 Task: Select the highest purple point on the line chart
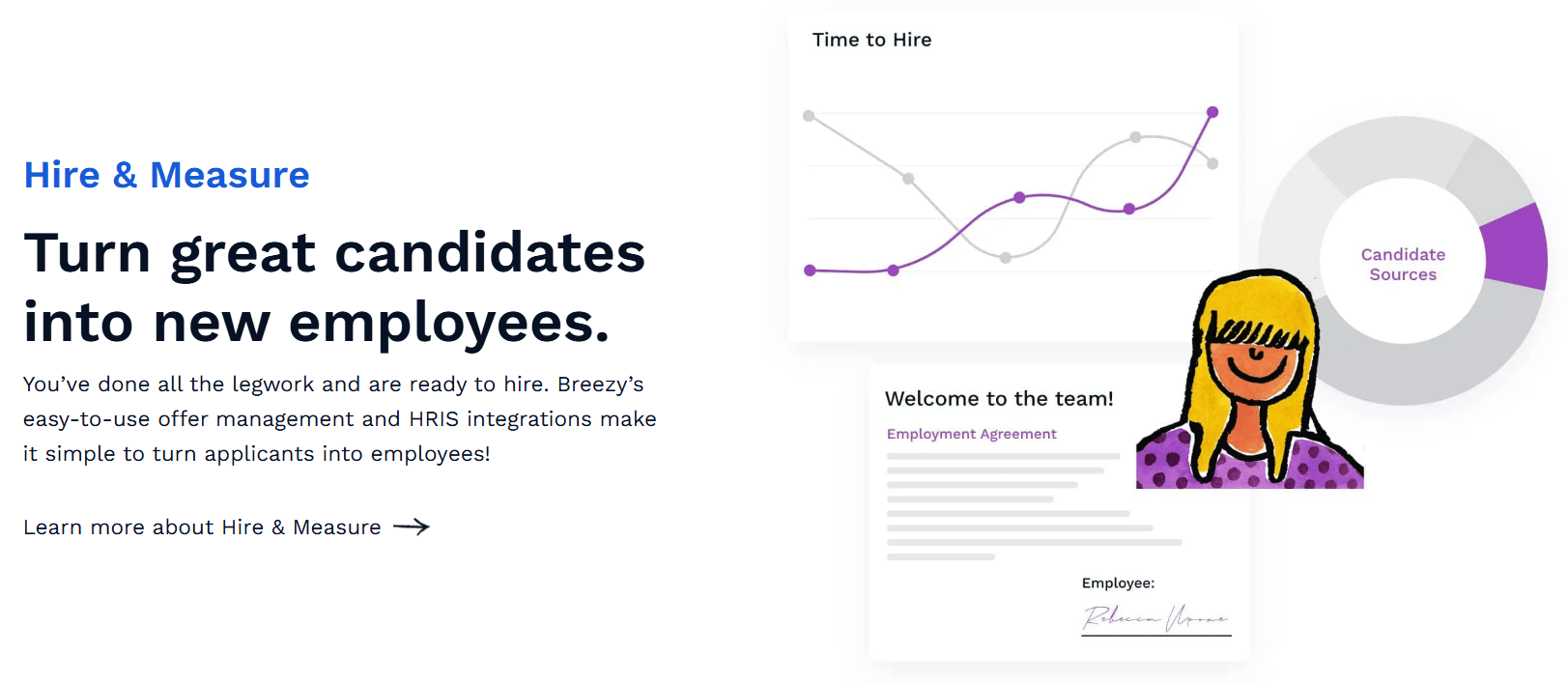(1212, 112)
